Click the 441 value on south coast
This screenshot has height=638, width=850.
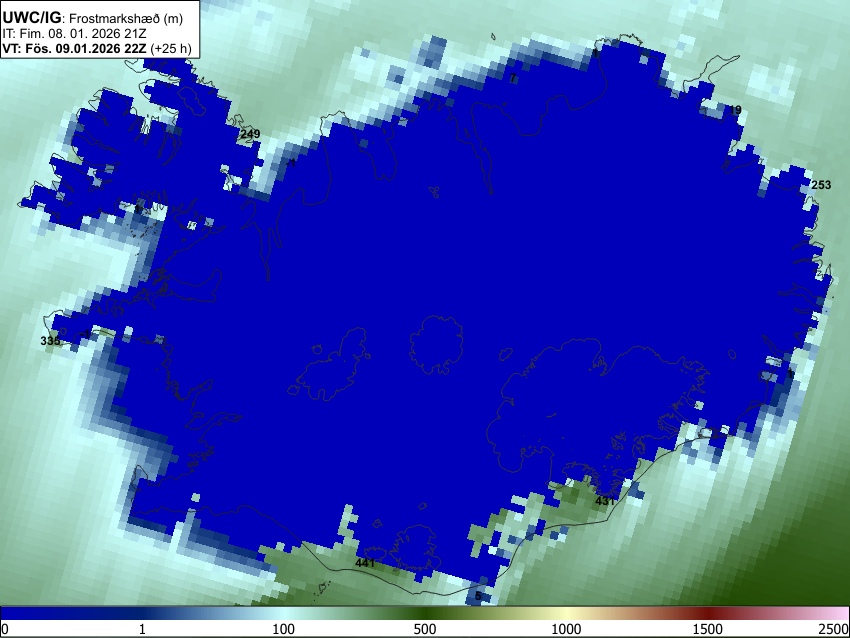(x=365, y=563)
